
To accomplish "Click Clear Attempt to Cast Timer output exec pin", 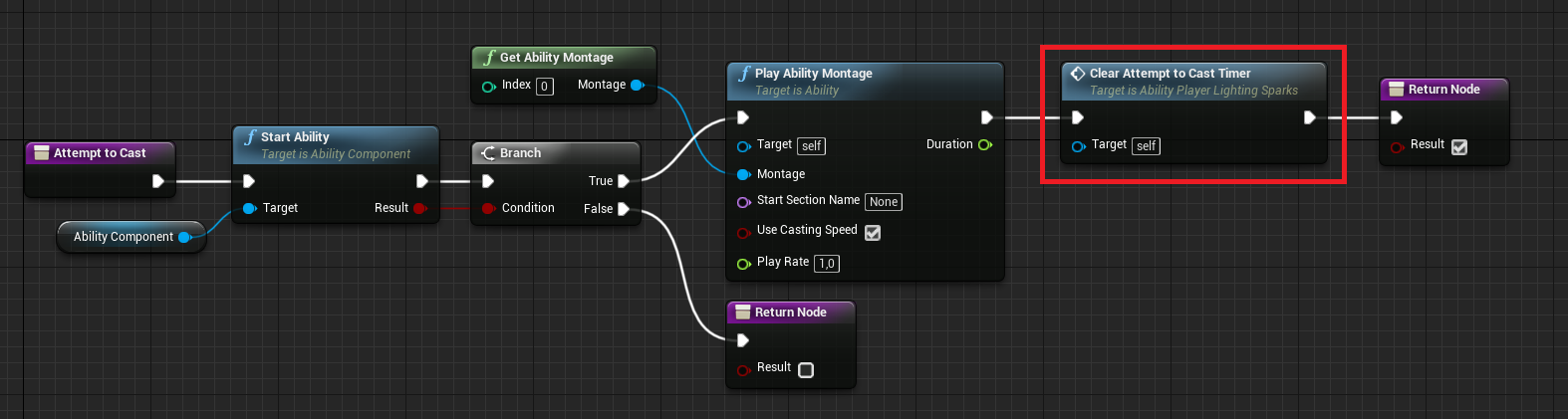I will click(1310, 117).
